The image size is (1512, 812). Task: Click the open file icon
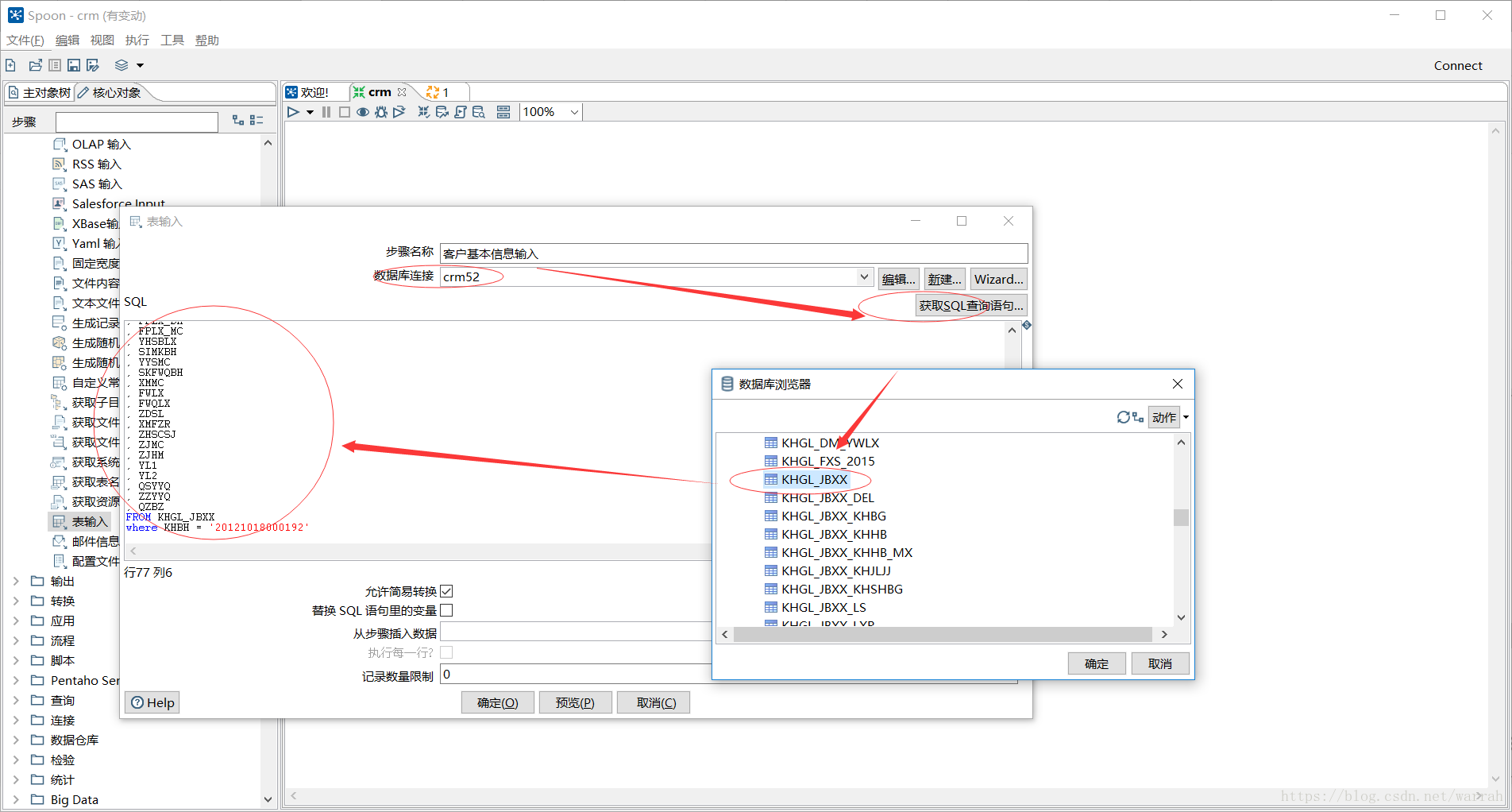[x=36, y=65]
